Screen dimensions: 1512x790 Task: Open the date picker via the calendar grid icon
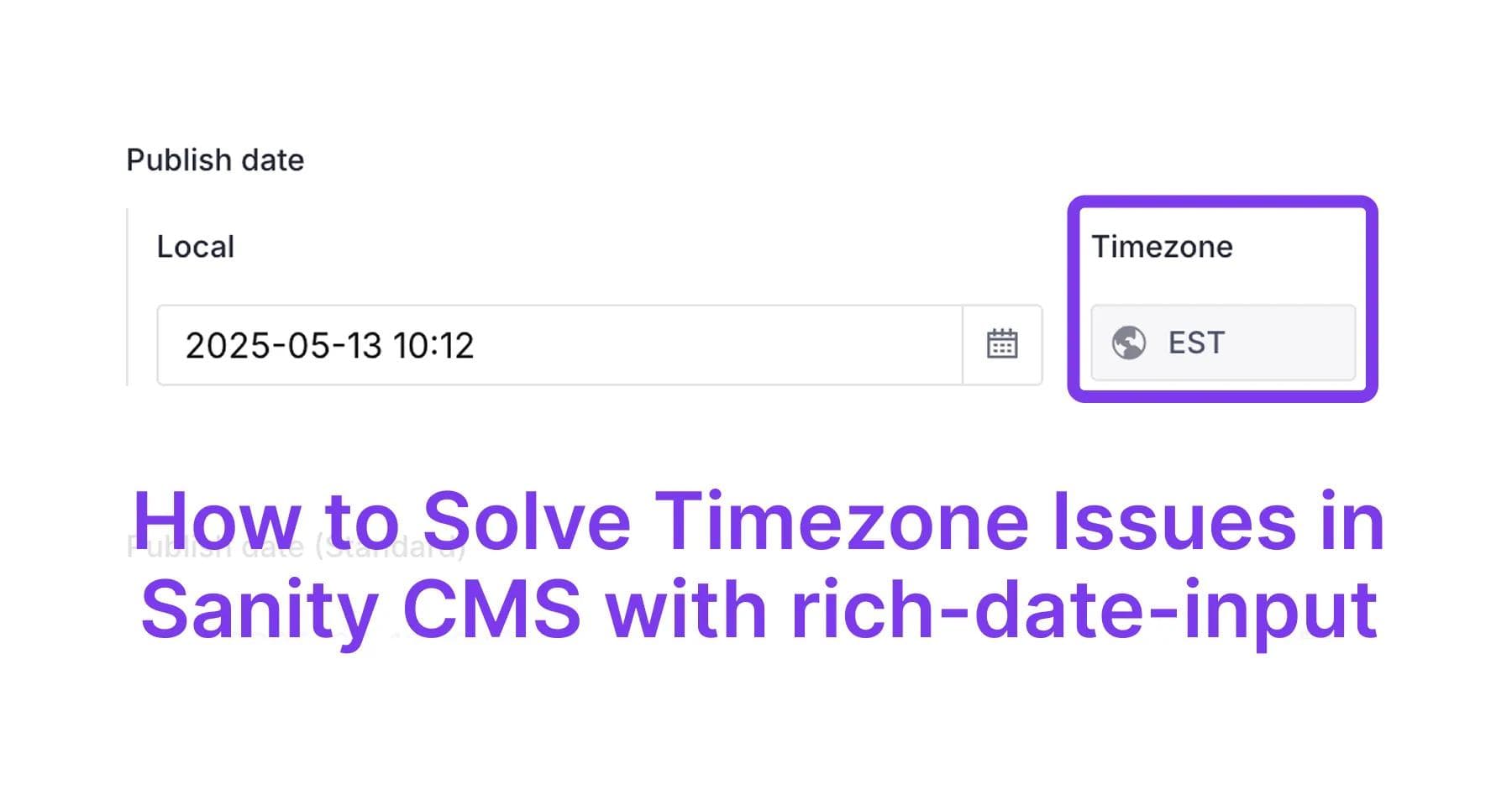coord(1004,344)
